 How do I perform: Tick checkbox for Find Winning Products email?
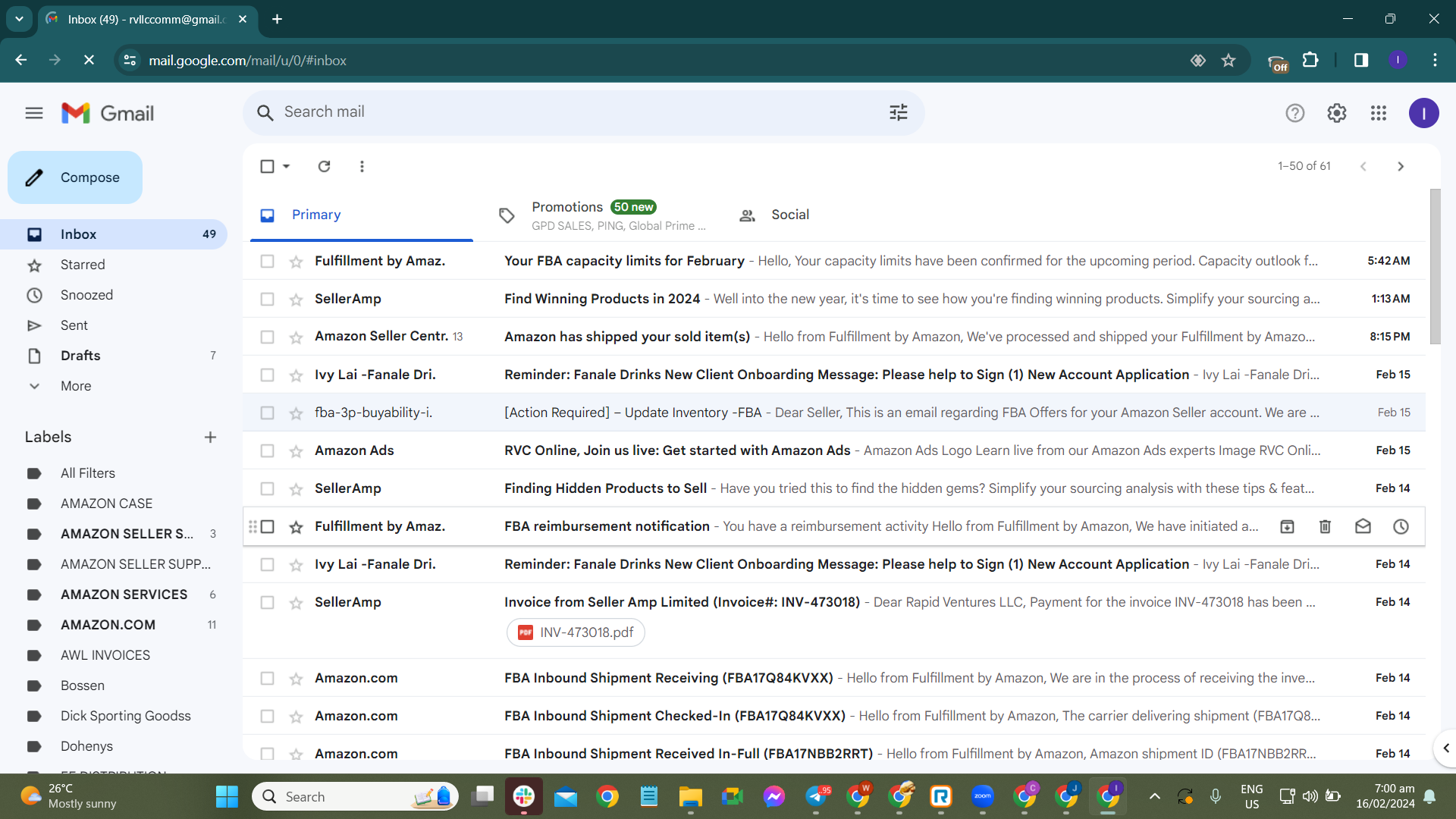click(x=267, y=299)
